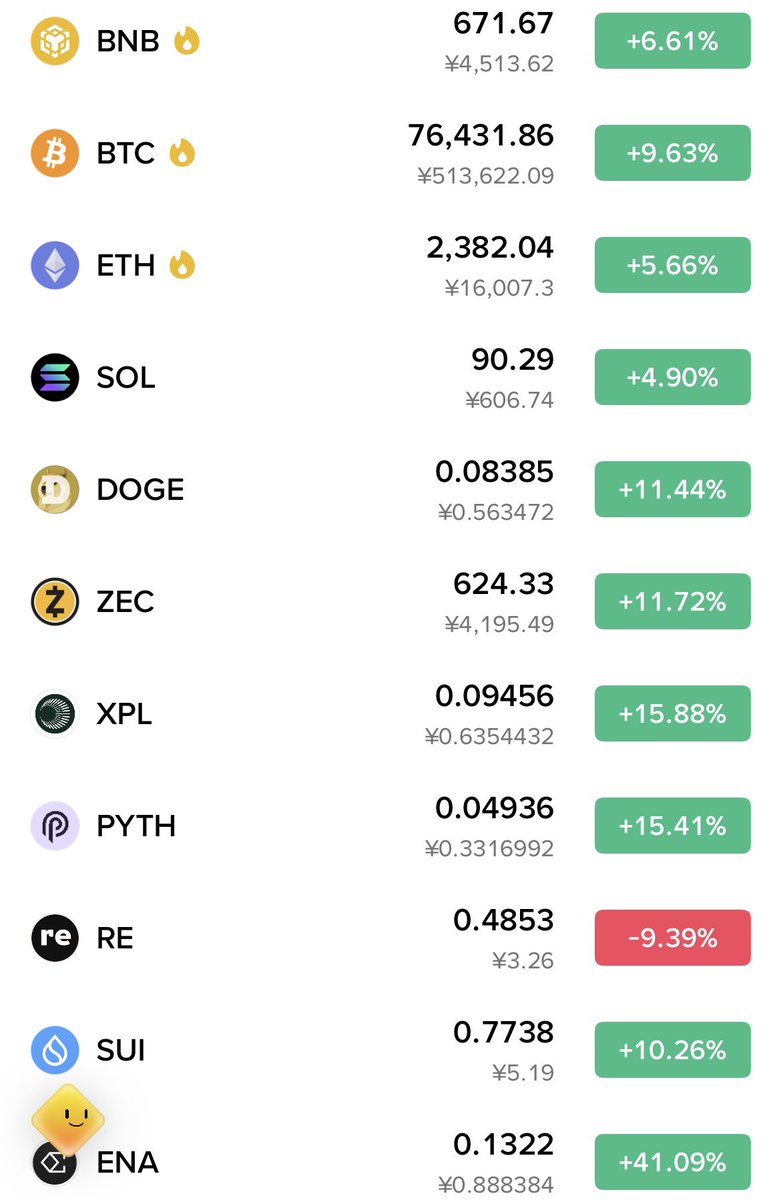The width and height of the screenshot is (781, 1200).
Task: Tap the Bitcoin orange logo icon
Action: click(x=55, y=153)
